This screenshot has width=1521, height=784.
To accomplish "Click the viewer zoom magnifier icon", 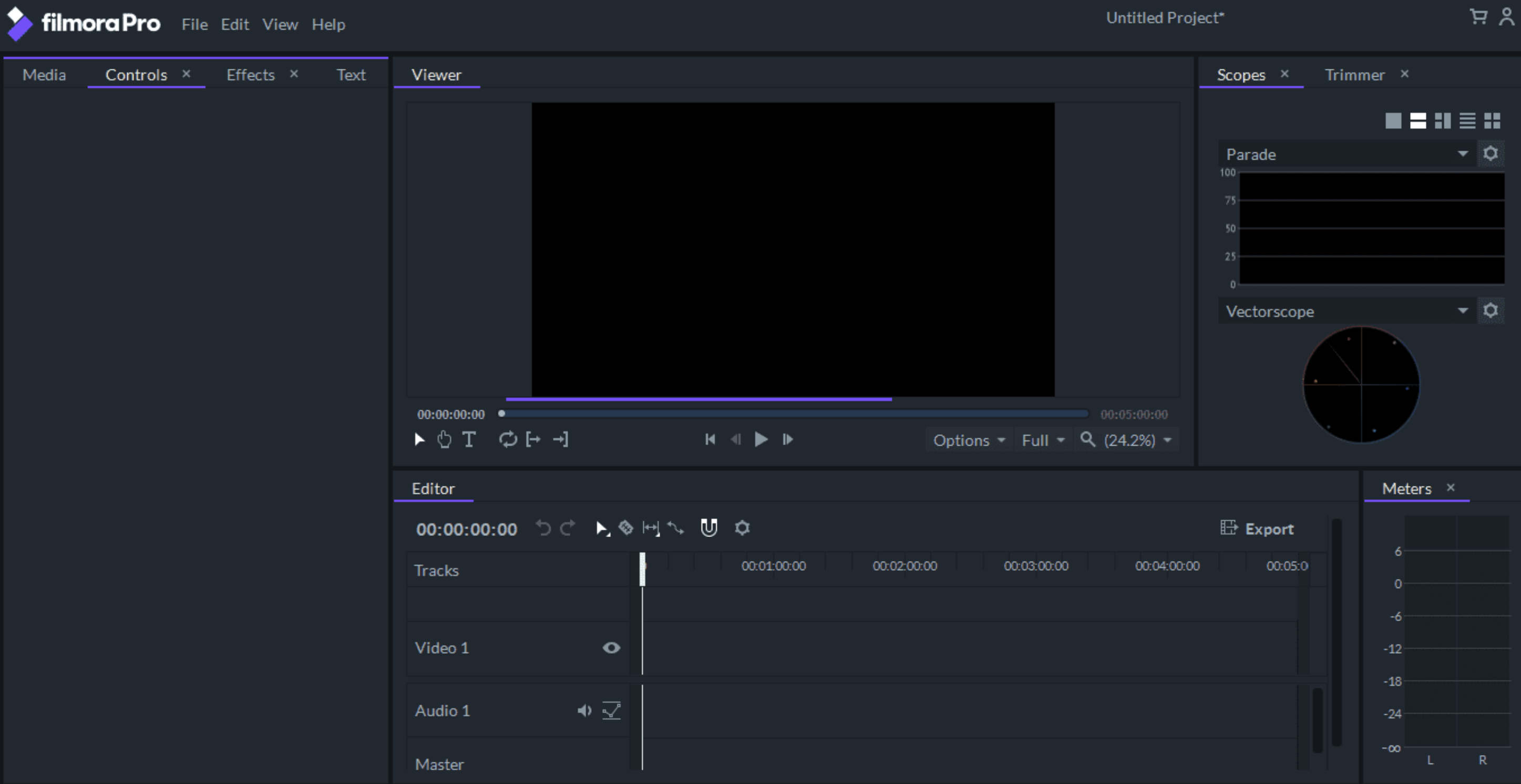I will (1087, 439).
